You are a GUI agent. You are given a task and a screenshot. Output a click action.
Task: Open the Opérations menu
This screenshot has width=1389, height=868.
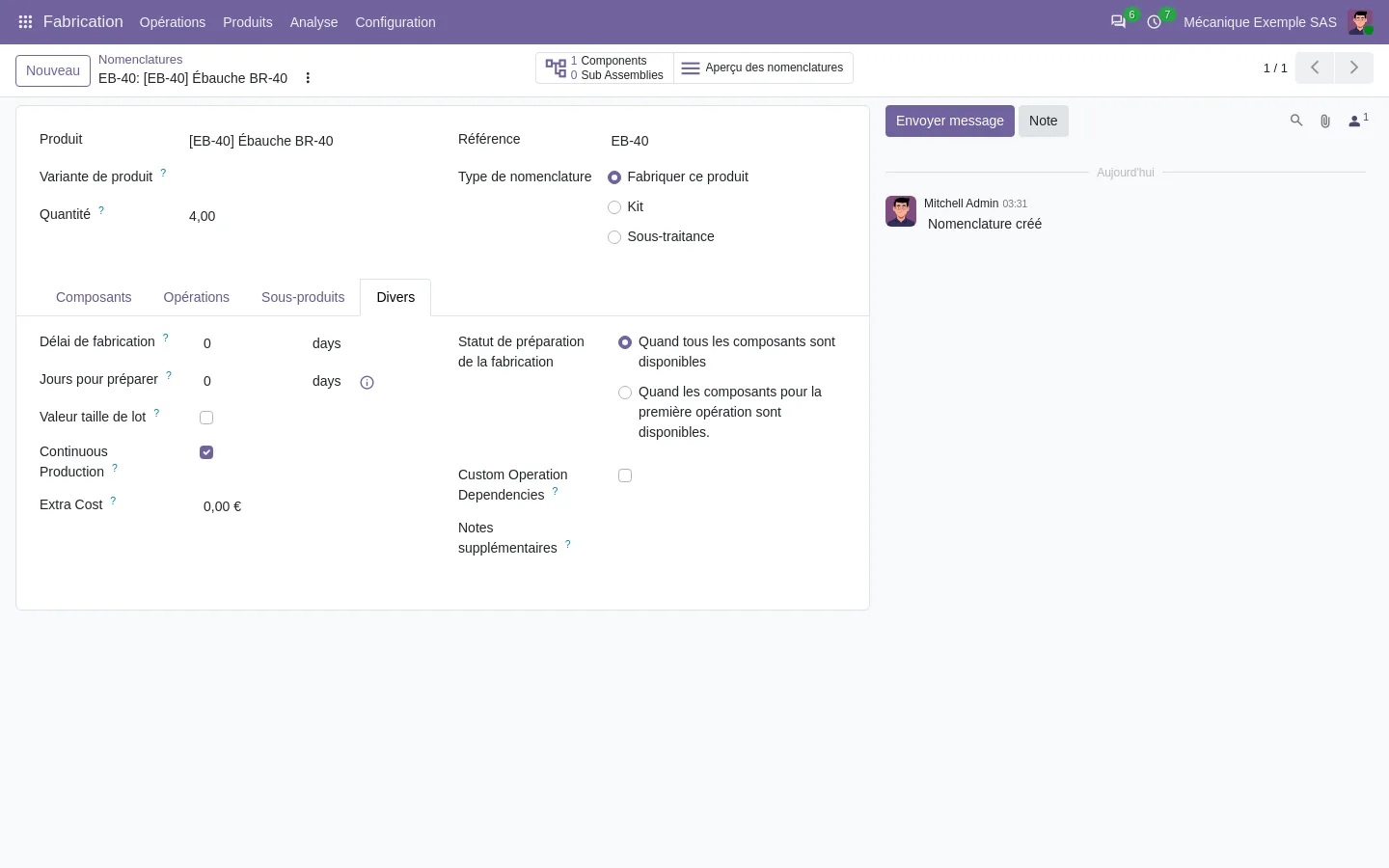(173, 22)
